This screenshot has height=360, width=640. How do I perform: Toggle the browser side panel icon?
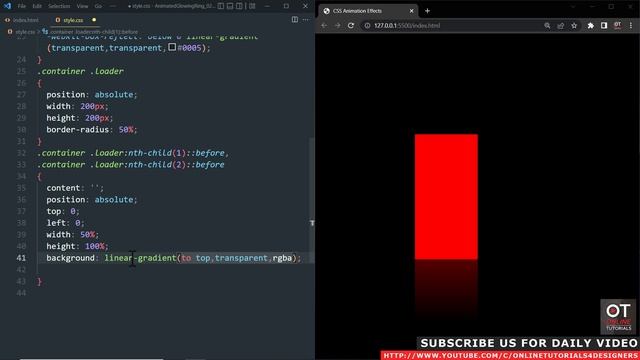[x=604, y=25]
